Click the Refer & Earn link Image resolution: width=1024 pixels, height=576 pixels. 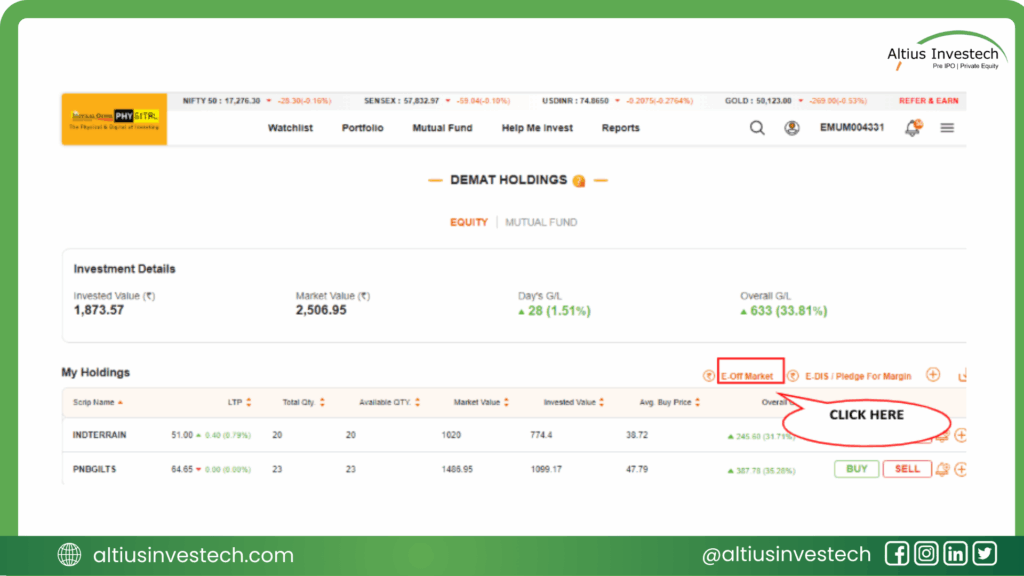coord(928,101)
